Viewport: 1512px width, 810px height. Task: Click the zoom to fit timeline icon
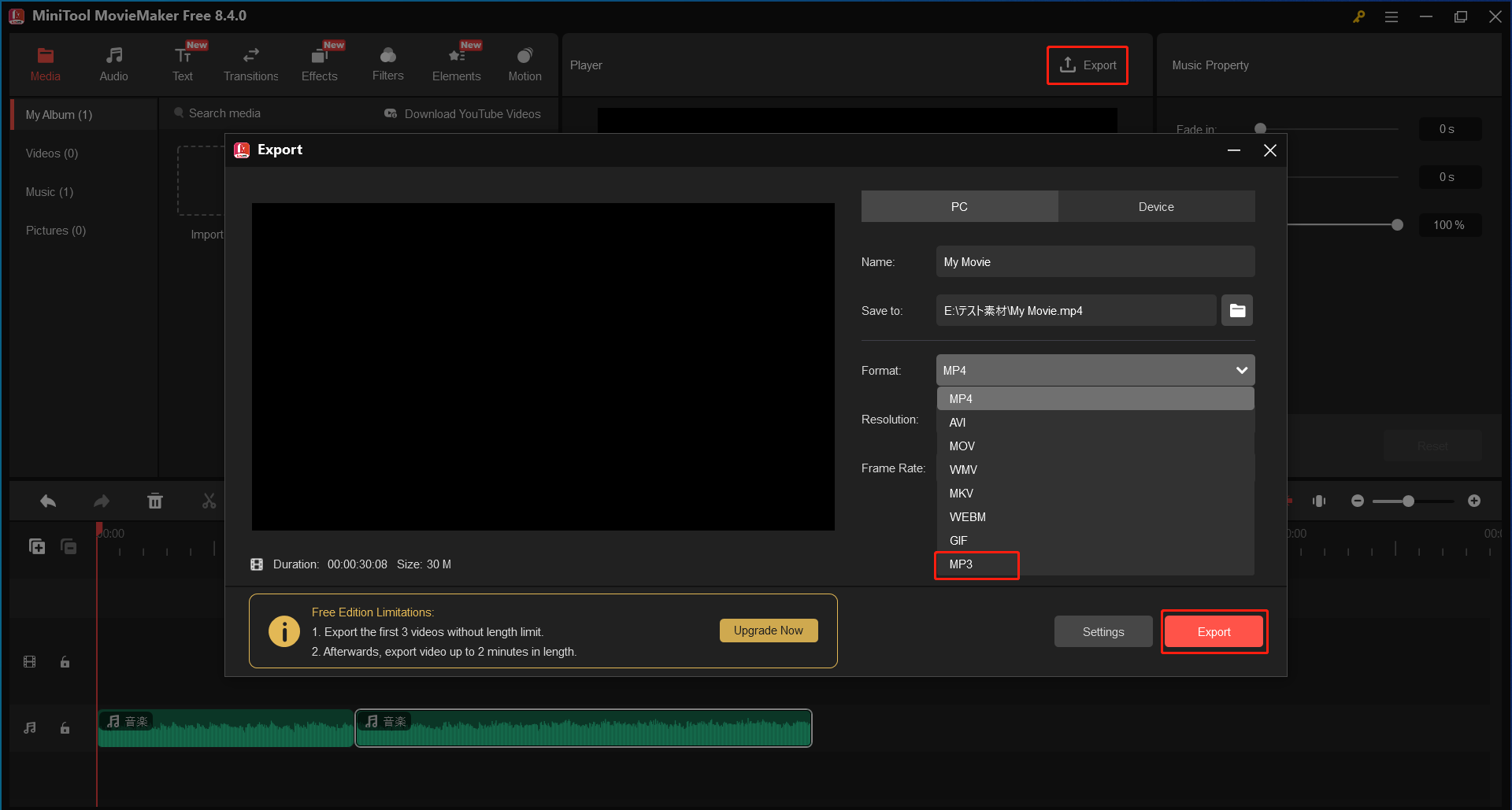[1320, 501]
